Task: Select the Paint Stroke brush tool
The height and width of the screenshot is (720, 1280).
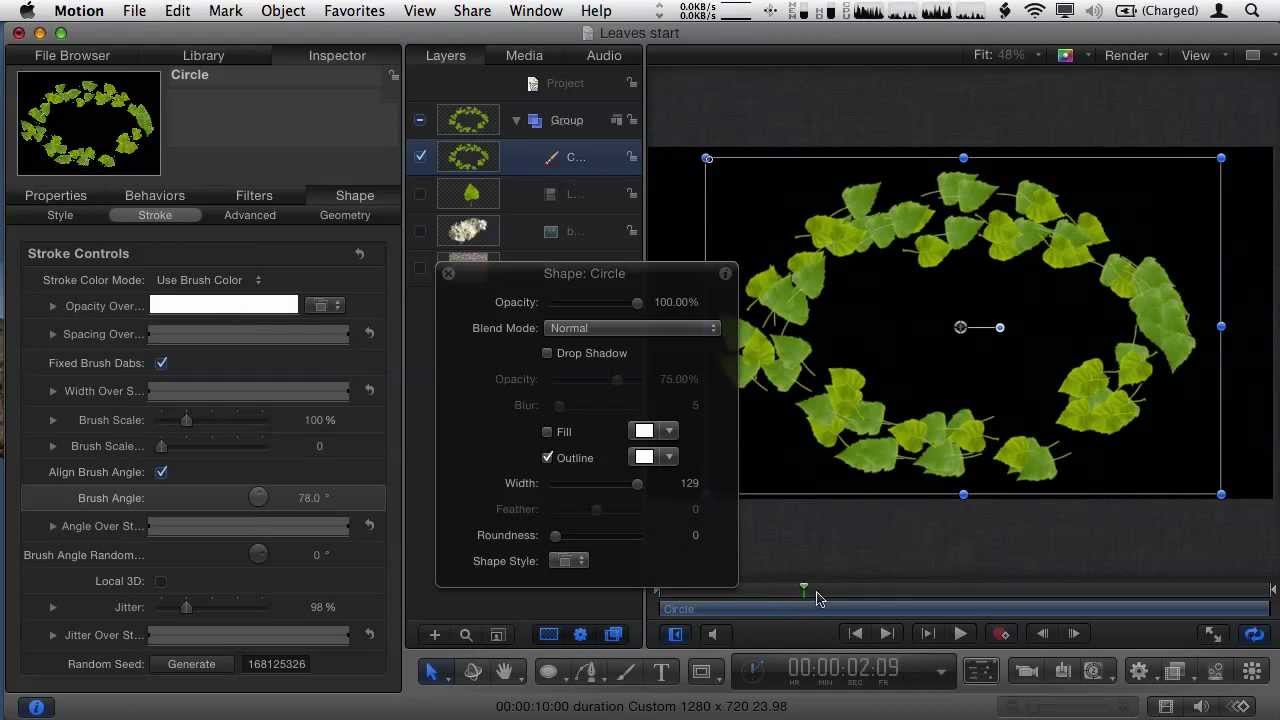Action: 626,672
